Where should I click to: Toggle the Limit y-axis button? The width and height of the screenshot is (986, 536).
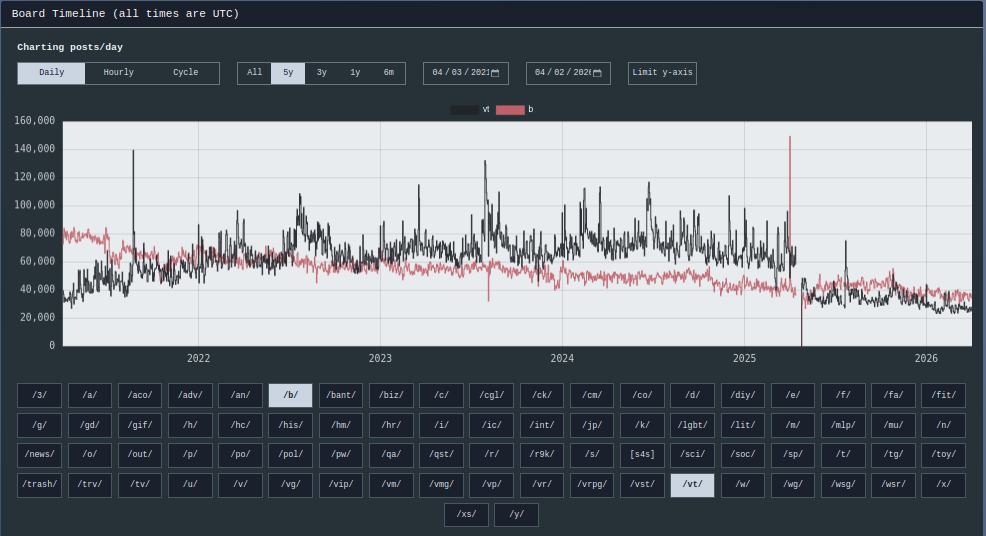click(662, 73)
